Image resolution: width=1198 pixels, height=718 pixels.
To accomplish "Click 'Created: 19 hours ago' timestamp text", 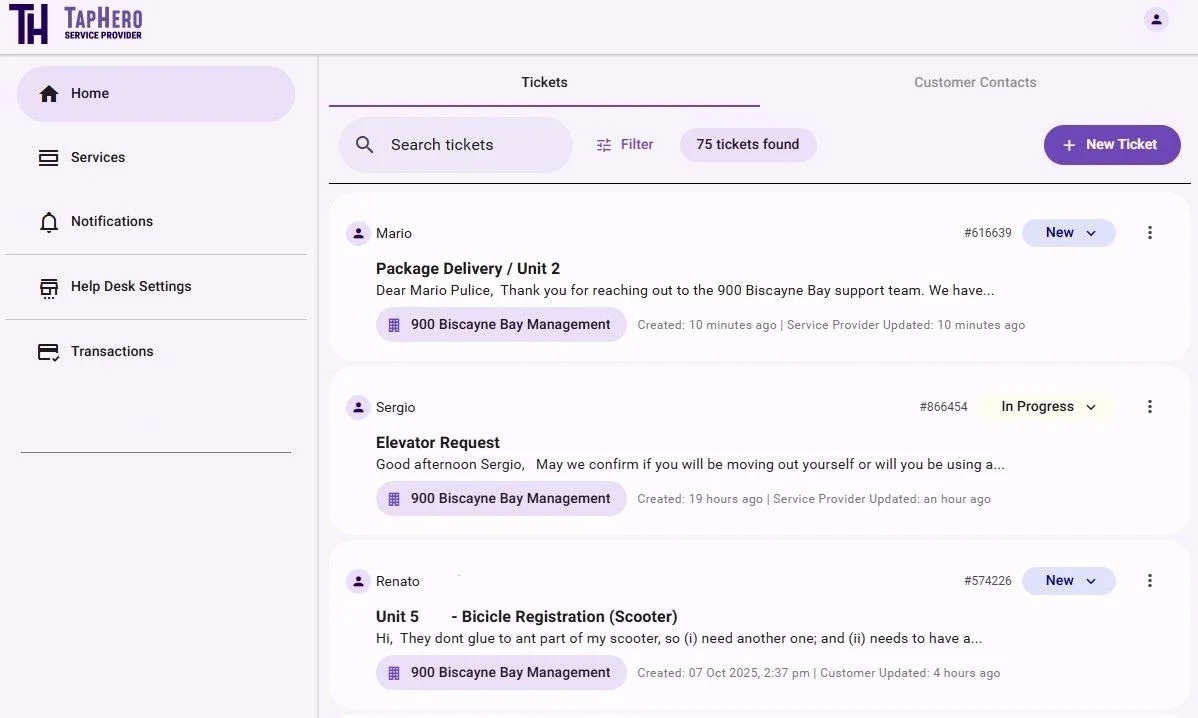I will [700, 500].
